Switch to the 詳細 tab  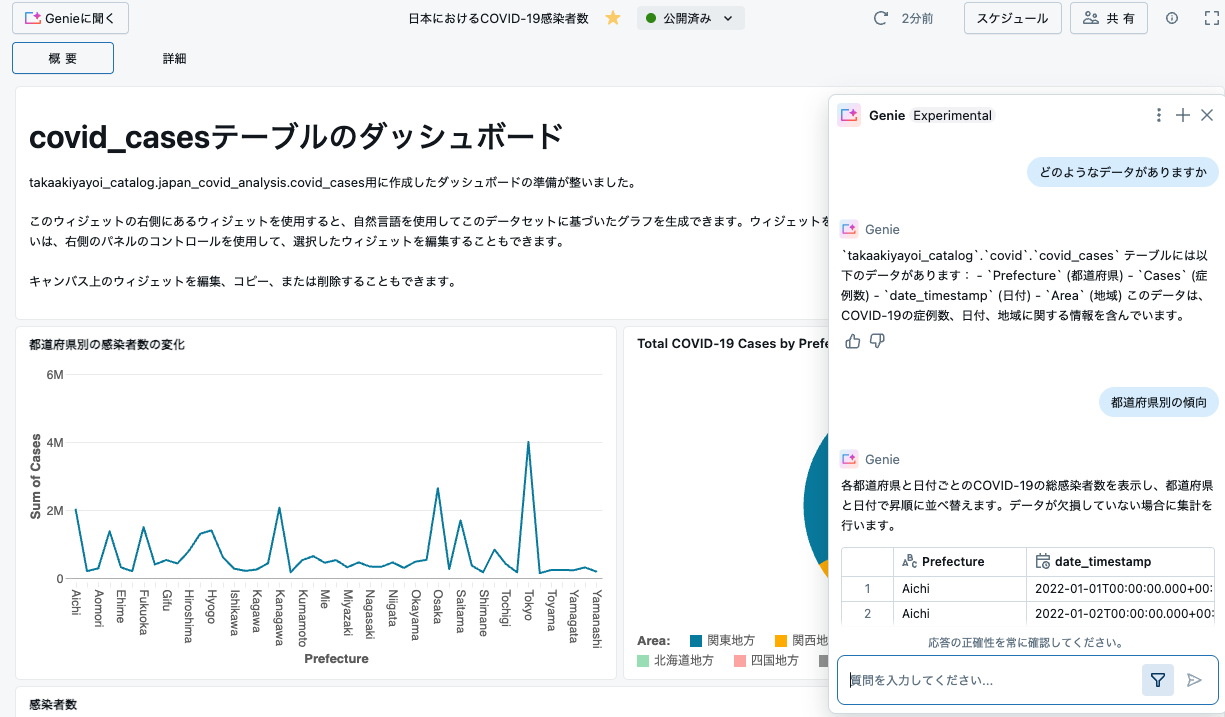(174, 58)
